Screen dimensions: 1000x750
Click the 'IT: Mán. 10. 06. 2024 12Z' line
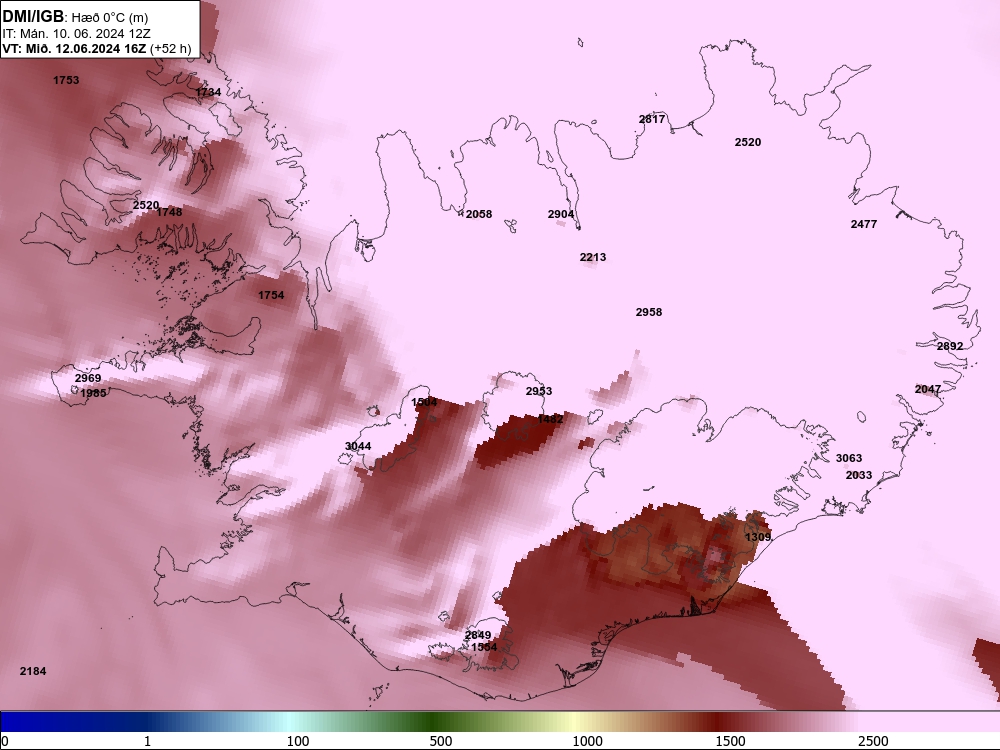pos(77,34)
